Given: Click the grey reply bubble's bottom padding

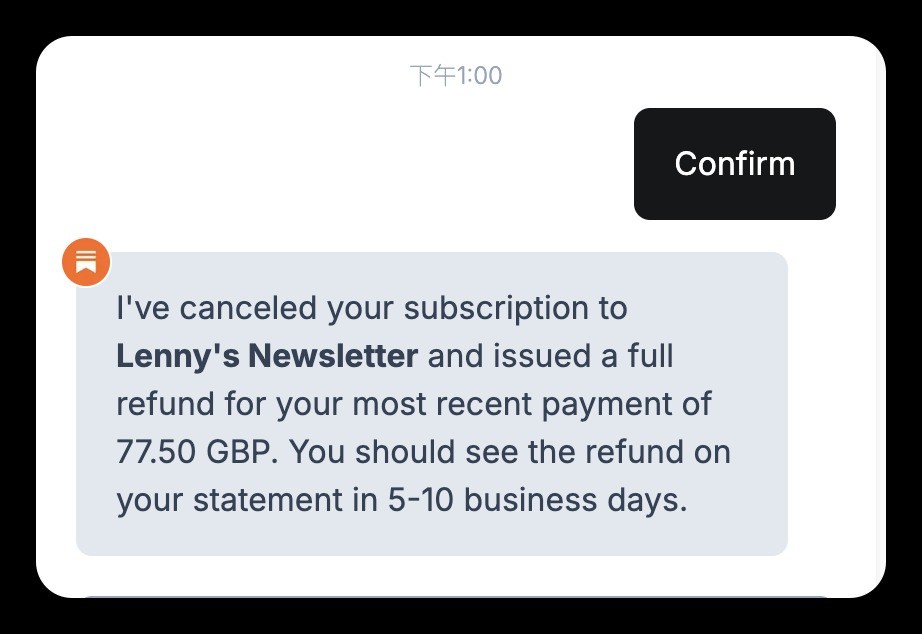Looking at the screenshot, I should pos(431,537).
